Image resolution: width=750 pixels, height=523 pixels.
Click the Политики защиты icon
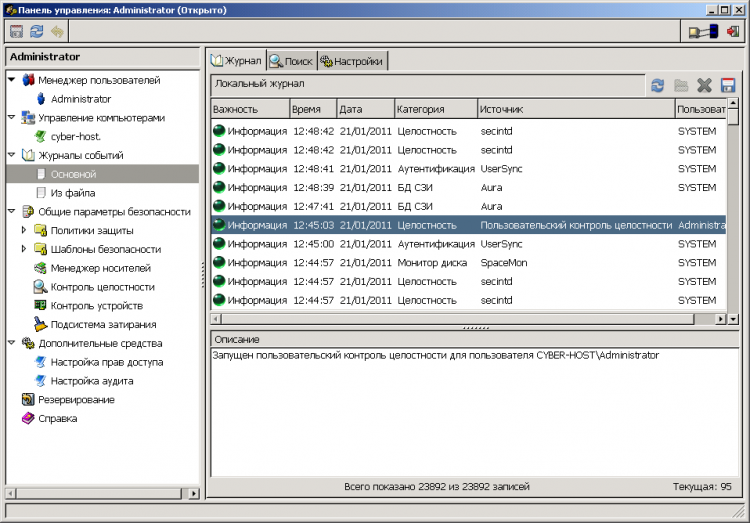[x=41, y=230]
